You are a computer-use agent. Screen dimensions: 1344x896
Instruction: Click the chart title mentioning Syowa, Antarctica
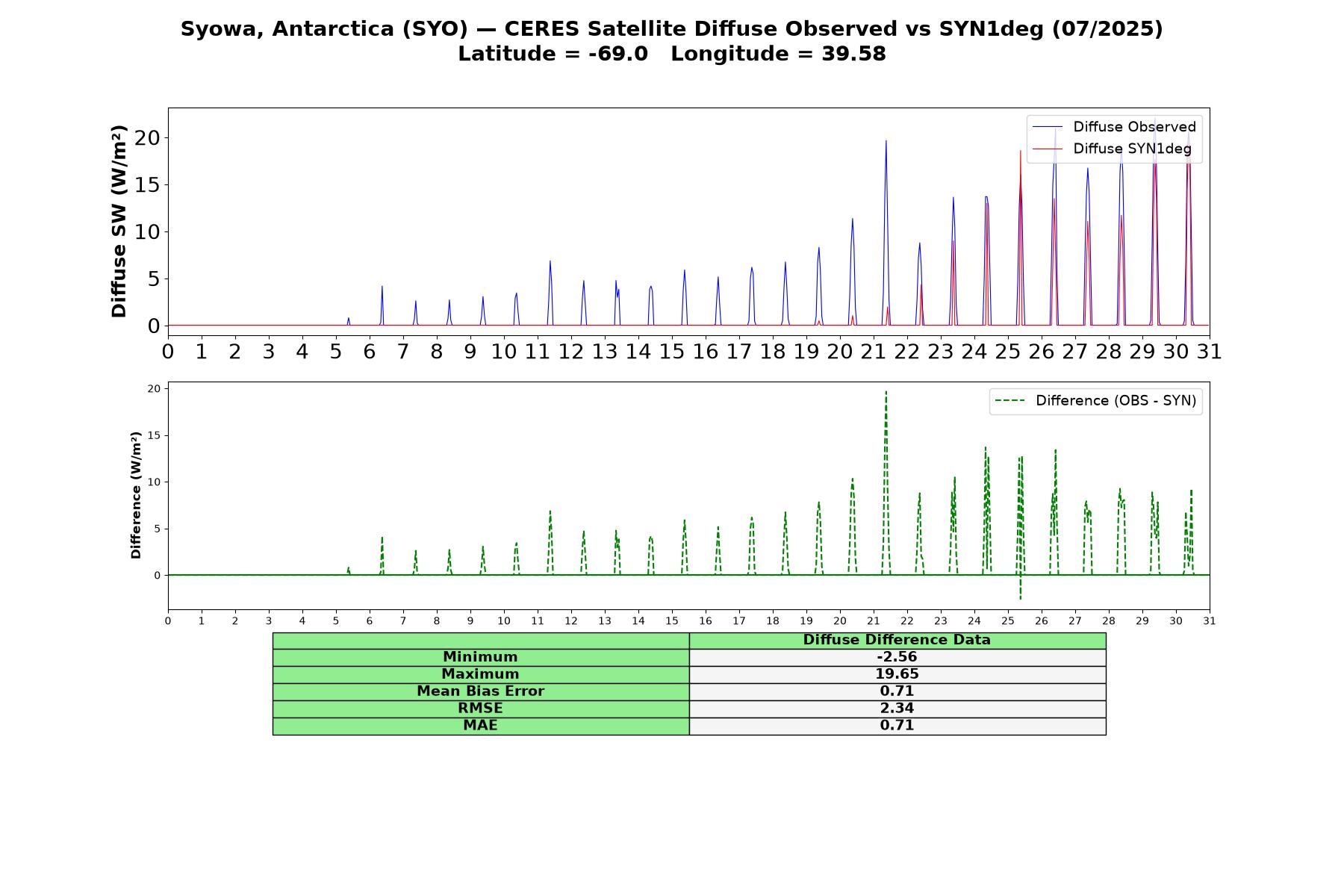(x=672, y=29)
